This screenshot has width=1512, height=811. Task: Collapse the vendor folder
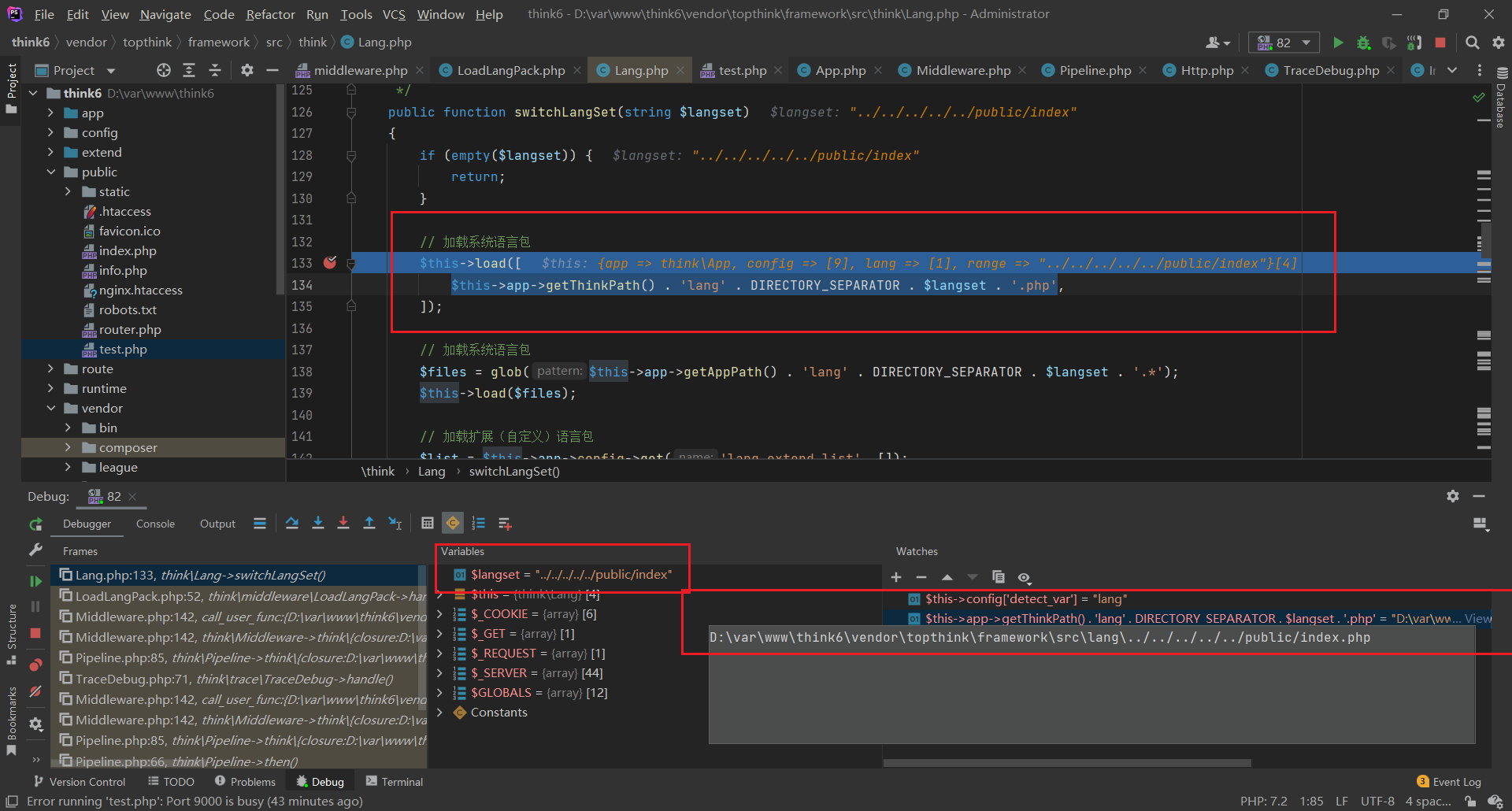pyautogui.click(x=51, y=408)
